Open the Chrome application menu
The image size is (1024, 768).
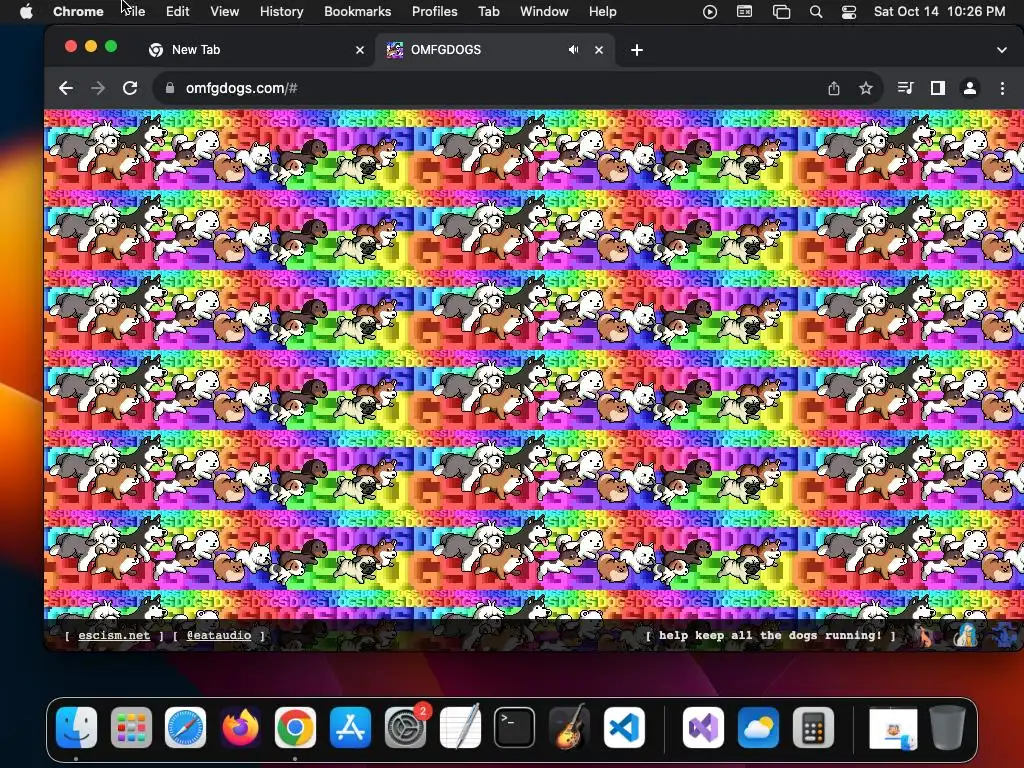coord(78,11)
